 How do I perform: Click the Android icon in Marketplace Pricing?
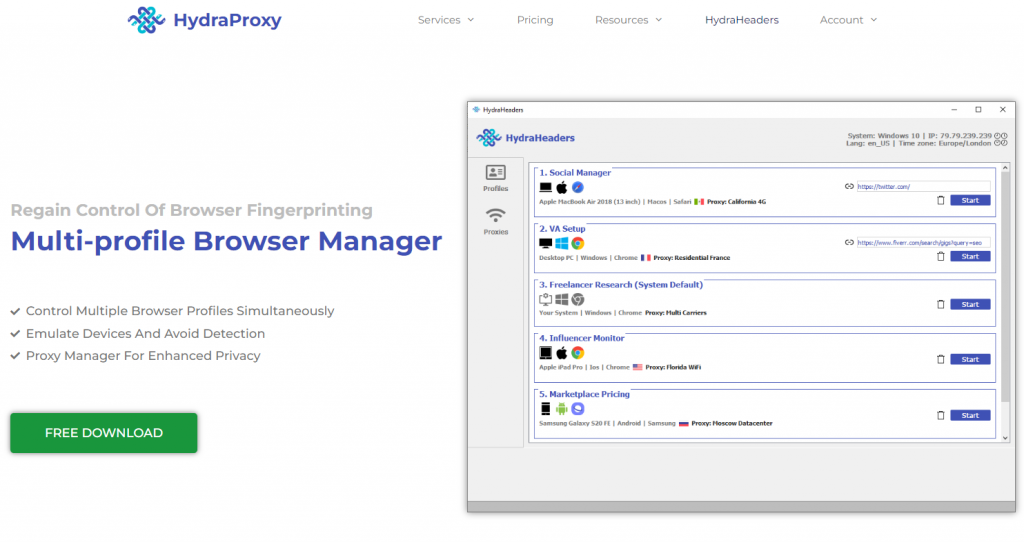[562, 409]
